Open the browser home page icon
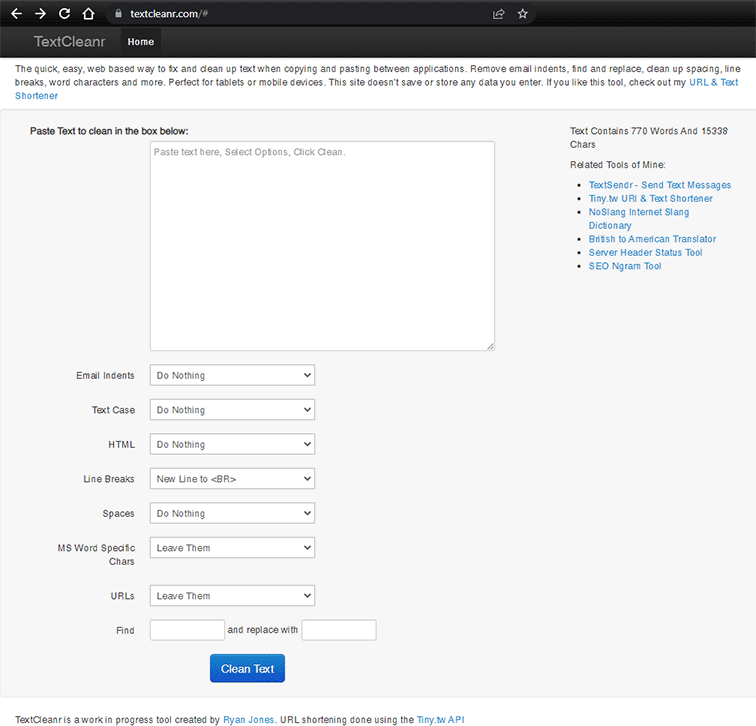The image size is (756, 726). 88,14
